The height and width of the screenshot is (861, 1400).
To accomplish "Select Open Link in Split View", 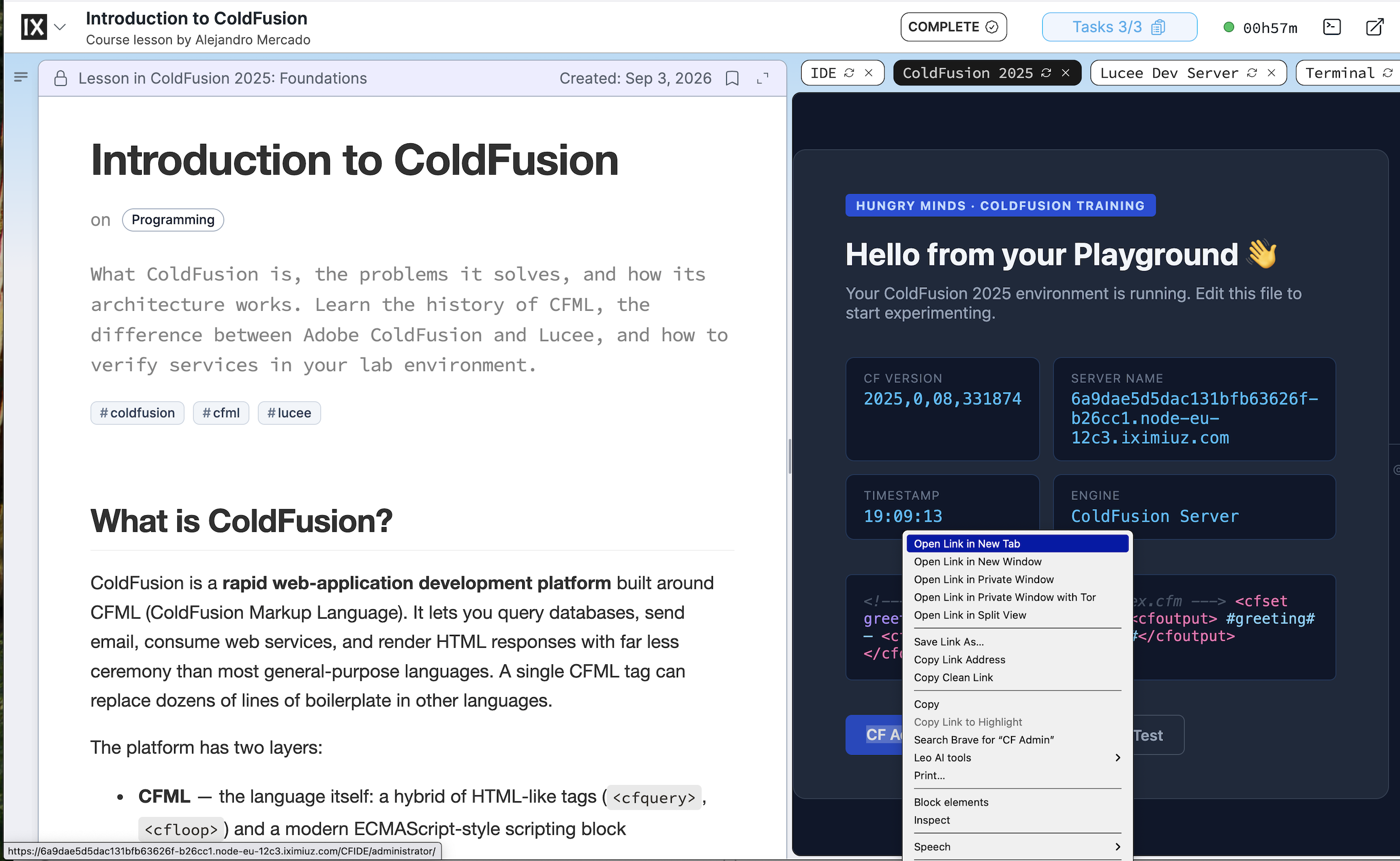I will pyautogui.click(x=1017, y=615).
